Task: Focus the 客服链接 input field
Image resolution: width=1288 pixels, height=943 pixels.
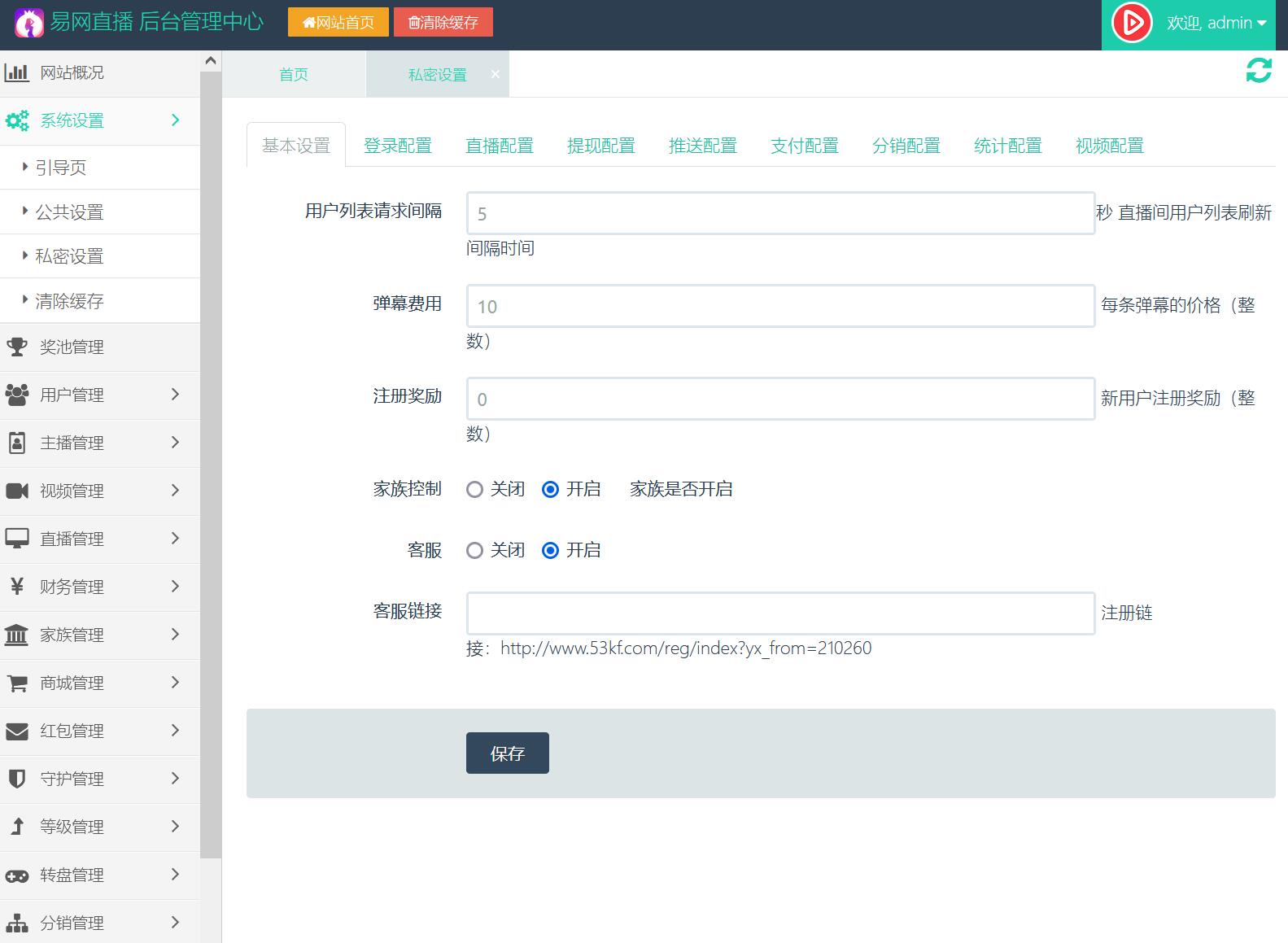Action: tap(780, 613)
